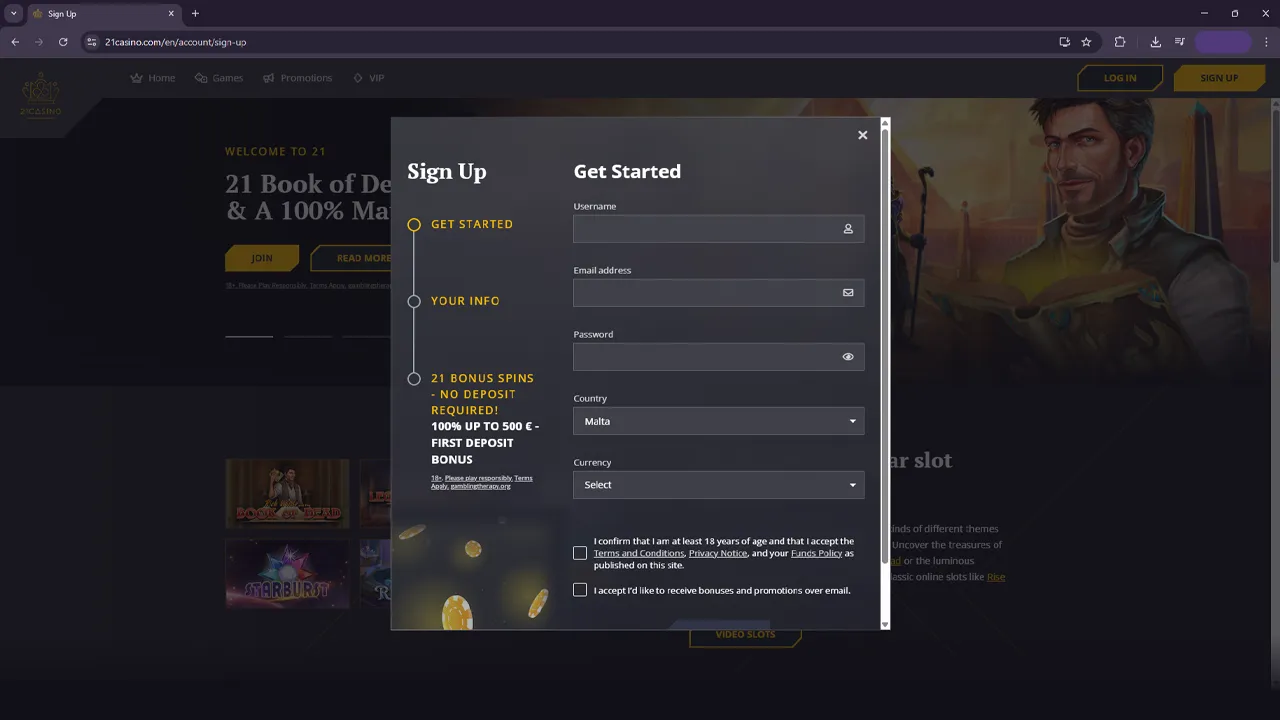Toggle password visibility eye icon
Viewport: 1280px width, 720px height.
click(848, 357)
